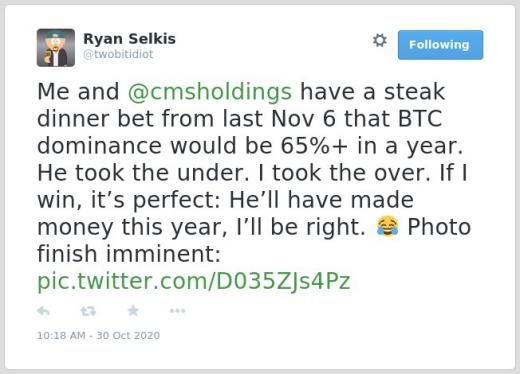Screen dimensions: 520x374
Task: Click the '65%+' figure in the tweet
Action: point(314,146)
